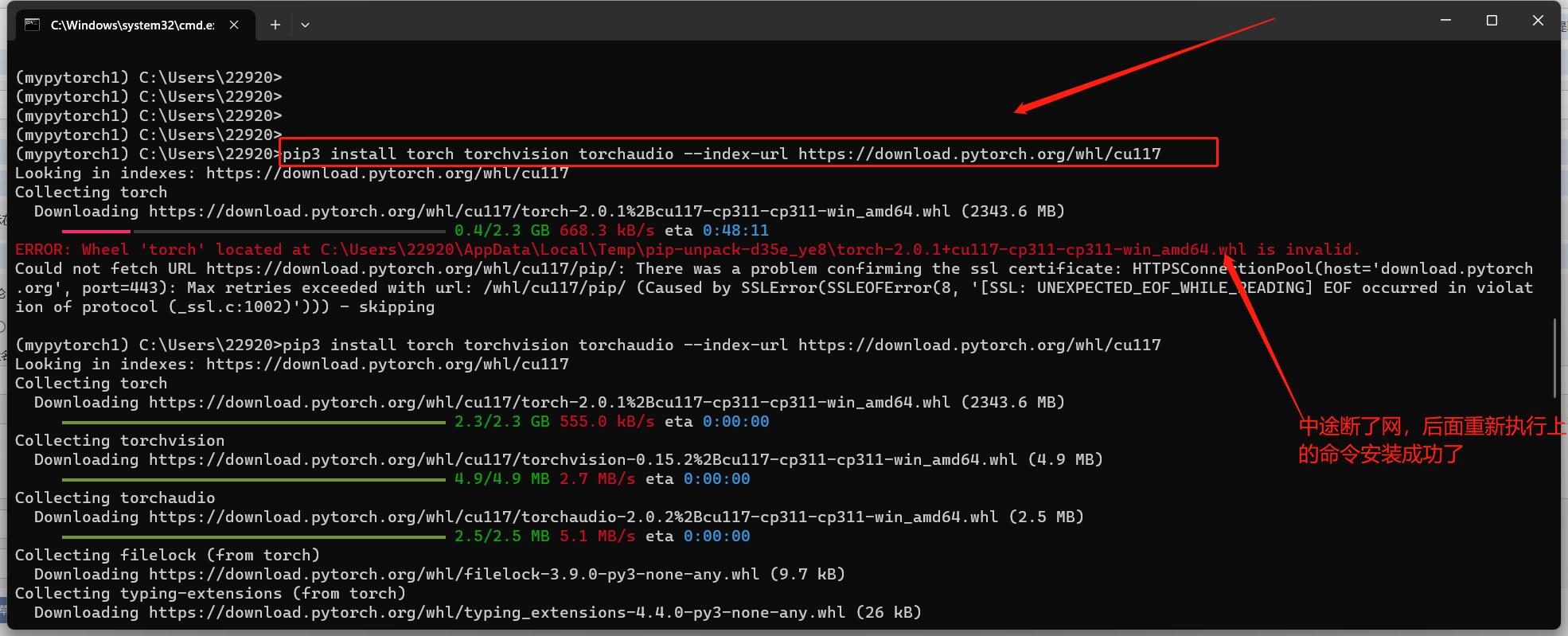1568x636 pixels.
Task: Click the 'eta 0:48:11' text
Action: point(716,230)
